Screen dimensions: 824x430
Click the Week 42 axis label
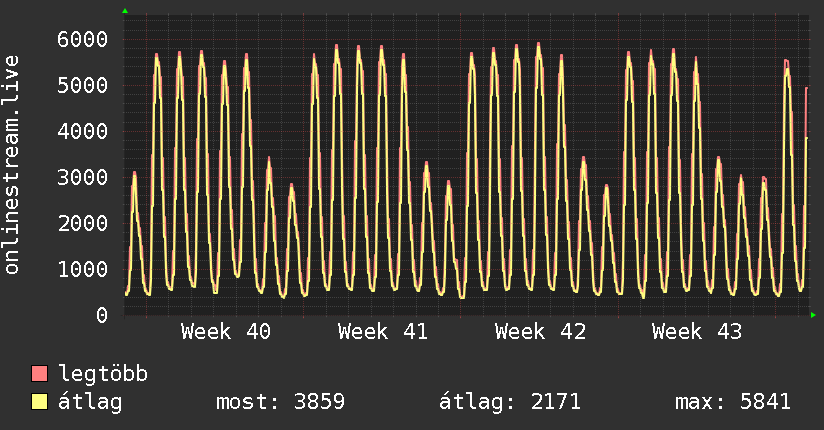[x=540, y=332]
